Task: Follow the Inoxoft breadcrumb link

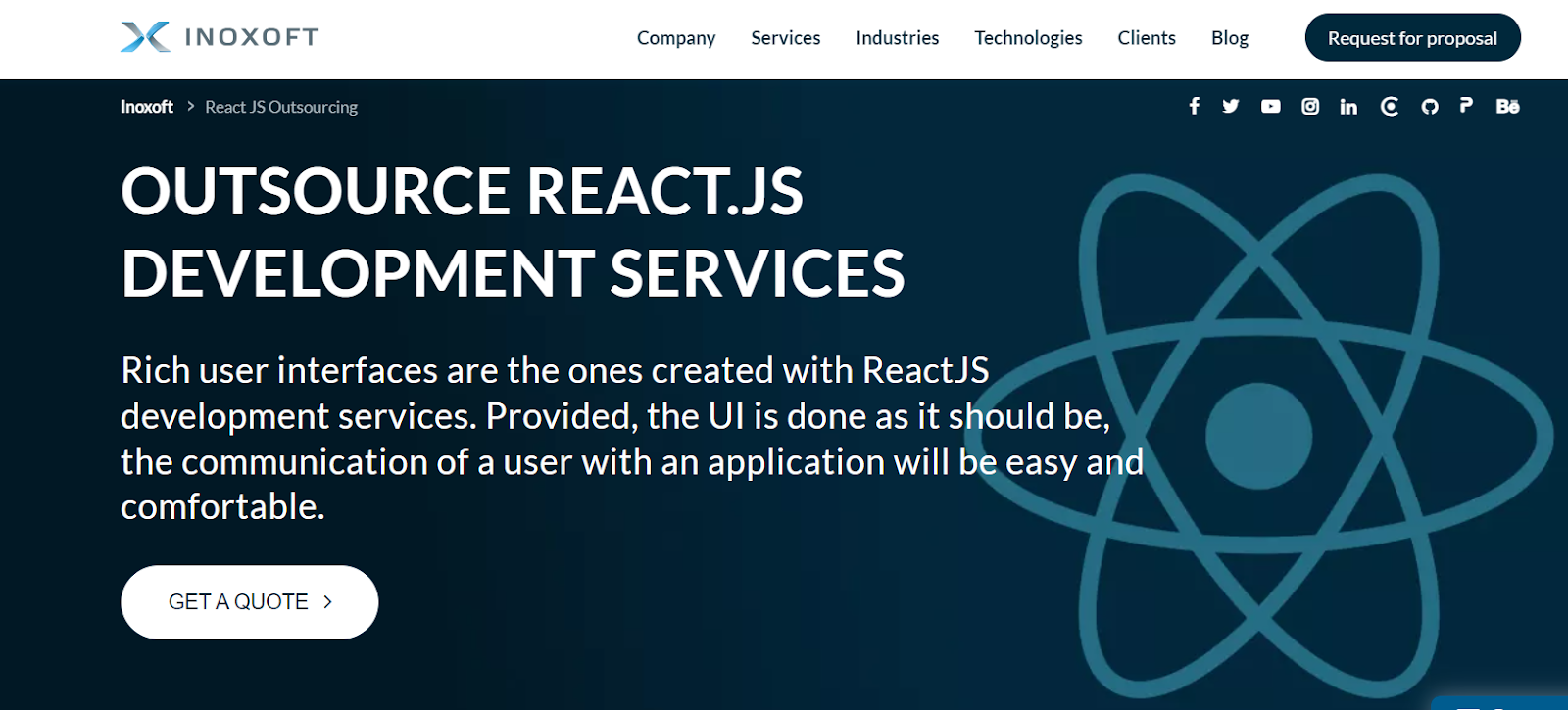Action: (x=147, y=107)
